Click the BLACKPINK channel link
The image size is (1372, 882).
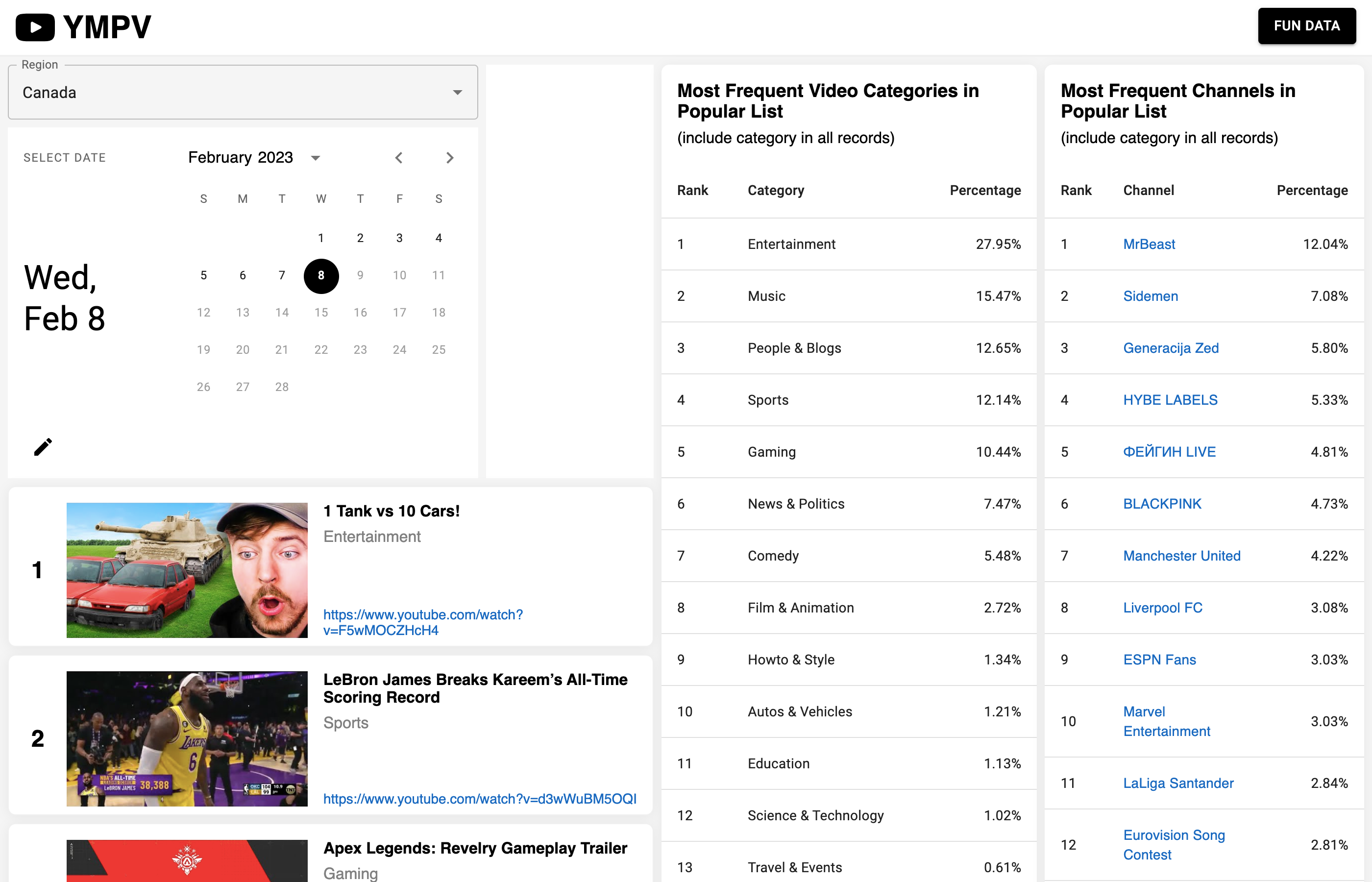pos(1162,503)
